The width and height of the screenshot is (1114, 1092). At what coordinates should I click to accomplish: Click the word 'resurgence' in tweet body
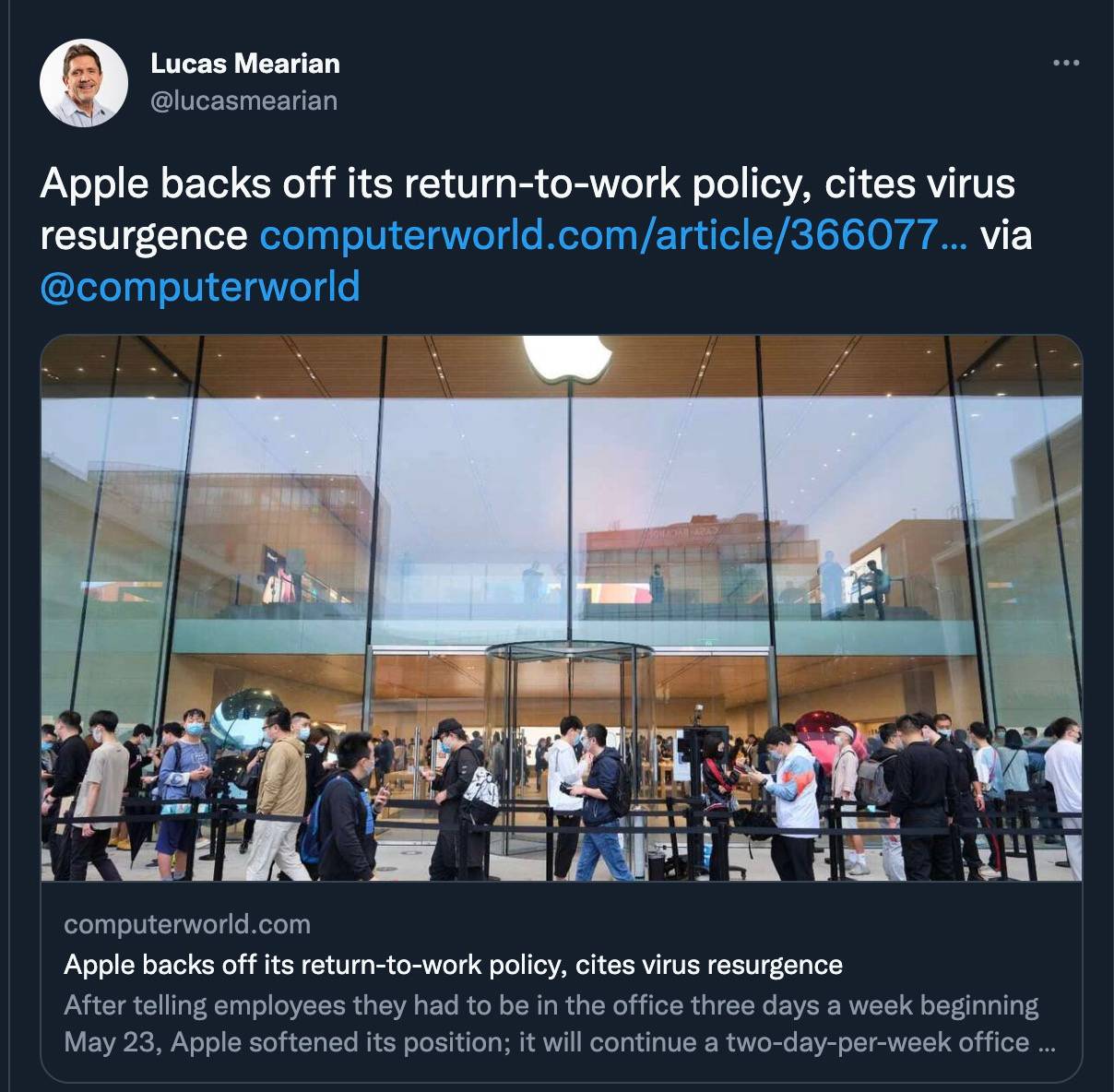[x=144, y=236]
